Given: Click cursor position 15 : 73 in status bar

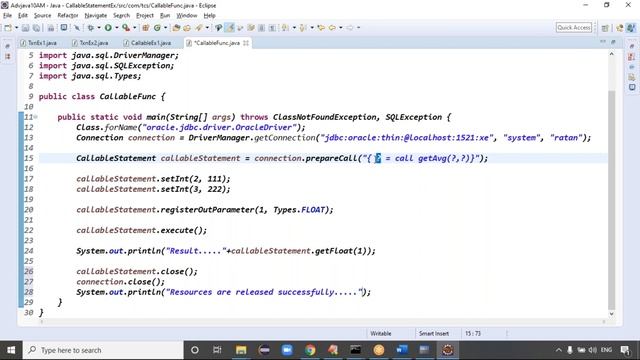Looking at the screenshot, I should coord(473,333).
